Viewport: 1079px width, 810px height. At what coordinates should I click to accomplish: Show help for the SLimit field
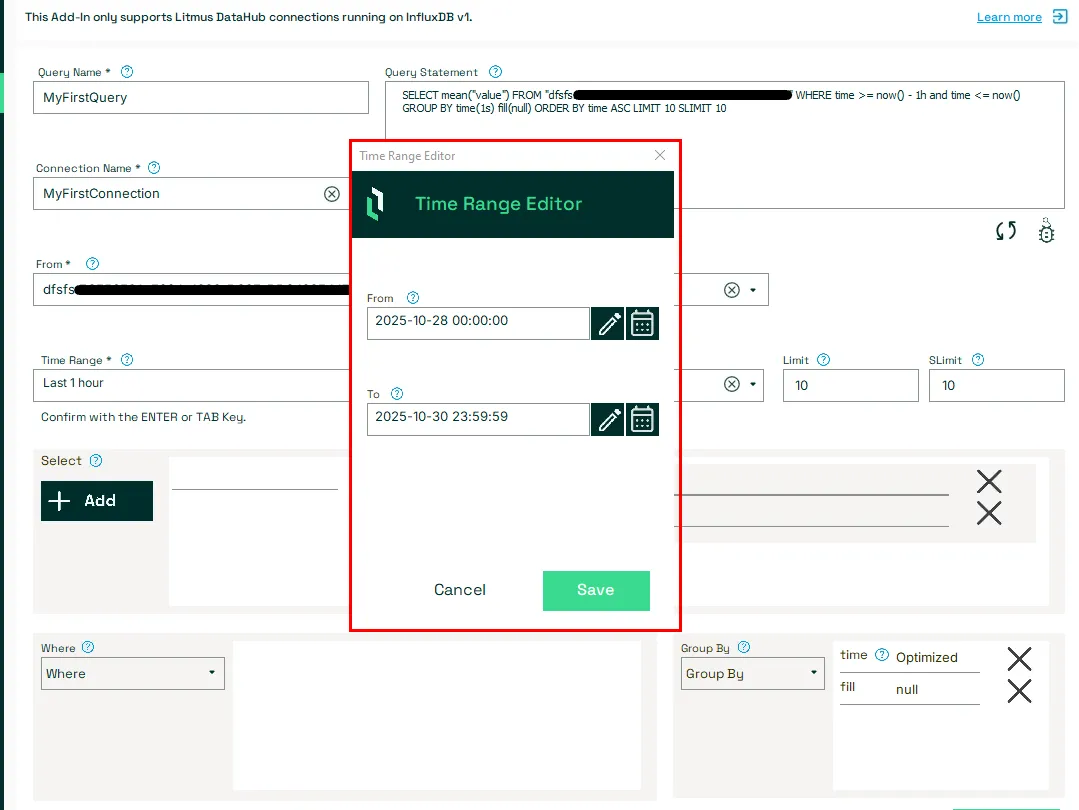[978, 359]
